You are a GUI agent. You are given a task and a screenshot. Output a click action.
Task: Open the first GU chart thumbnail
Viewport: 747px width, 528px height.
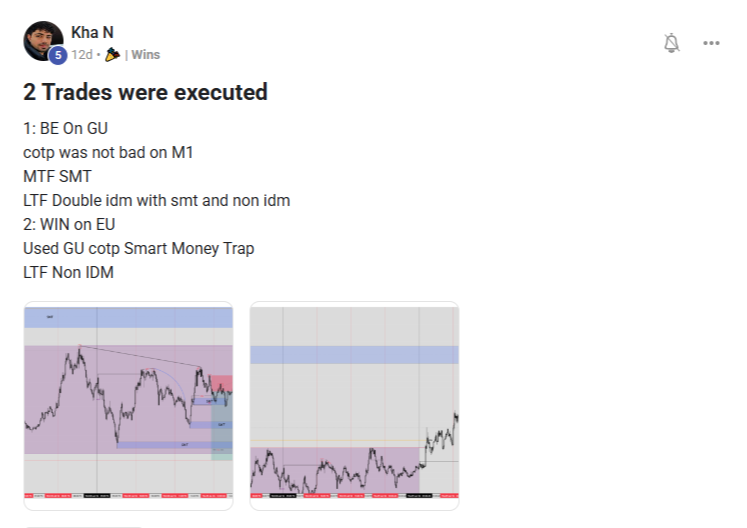[x=128, y=406]
